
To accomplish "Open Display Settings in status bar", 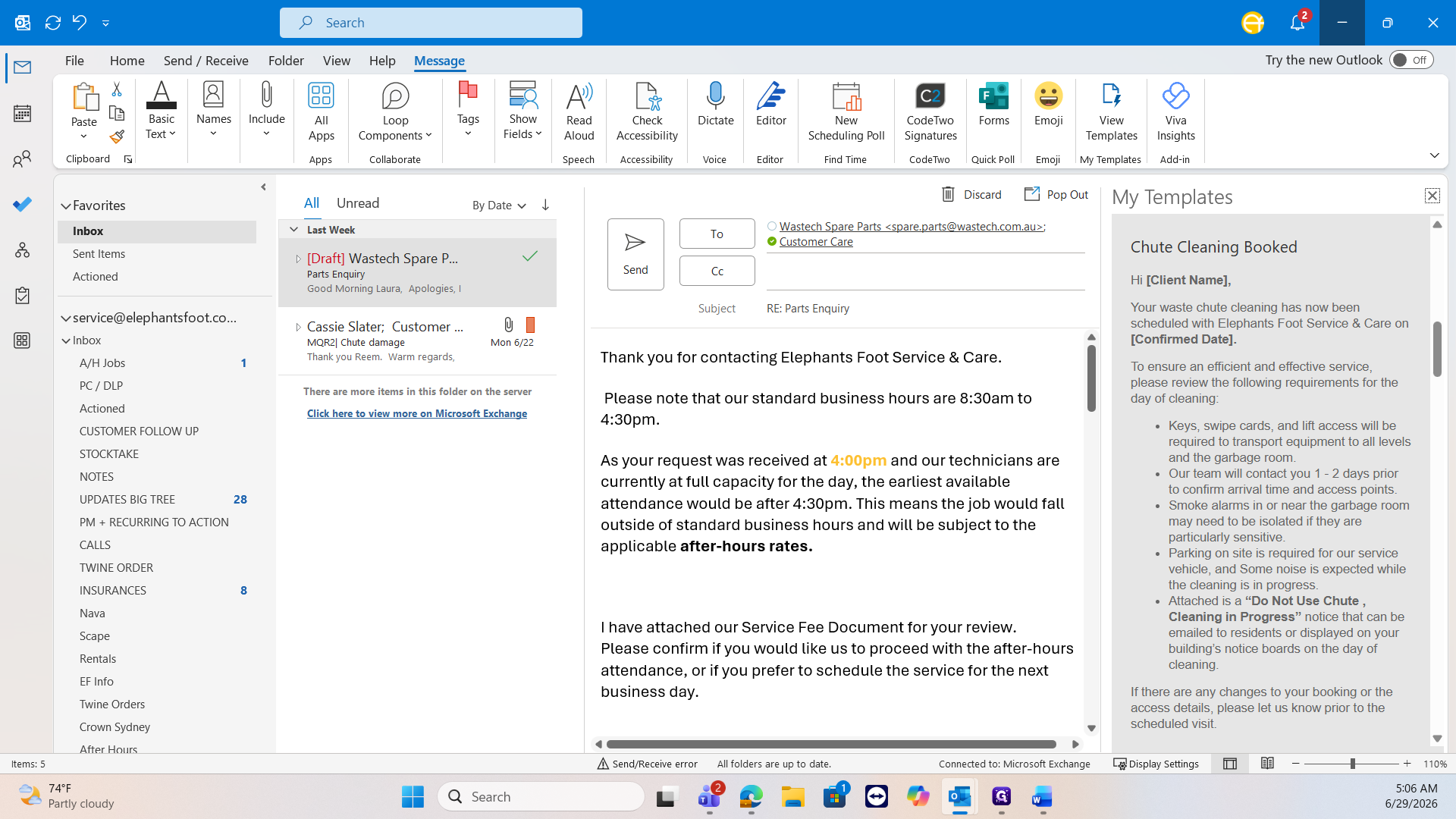I will pos(1156,764).
